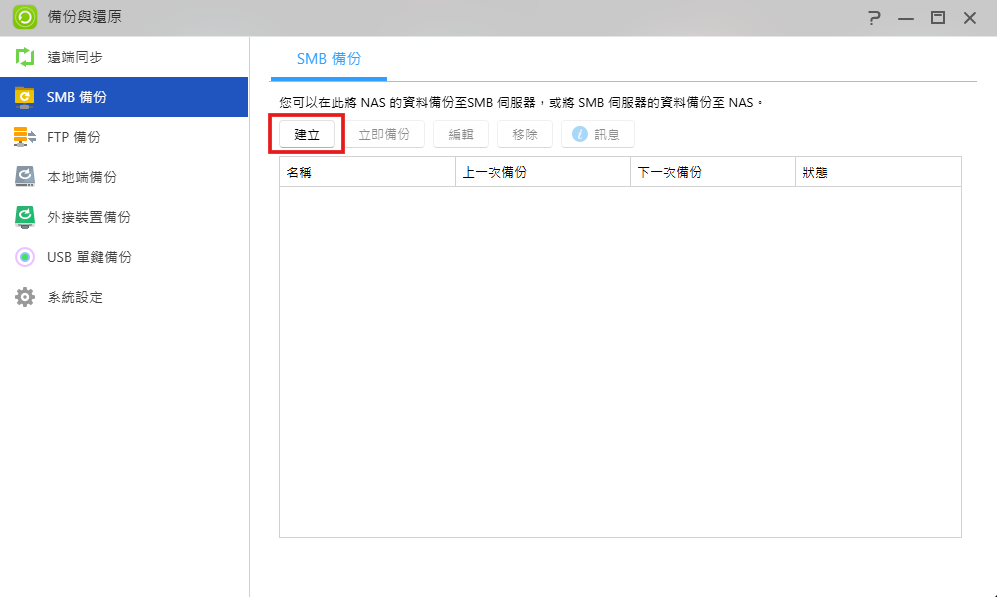Click the 備份與還原 app logo icon
The image size is (997, 597).
pos(25,17)
